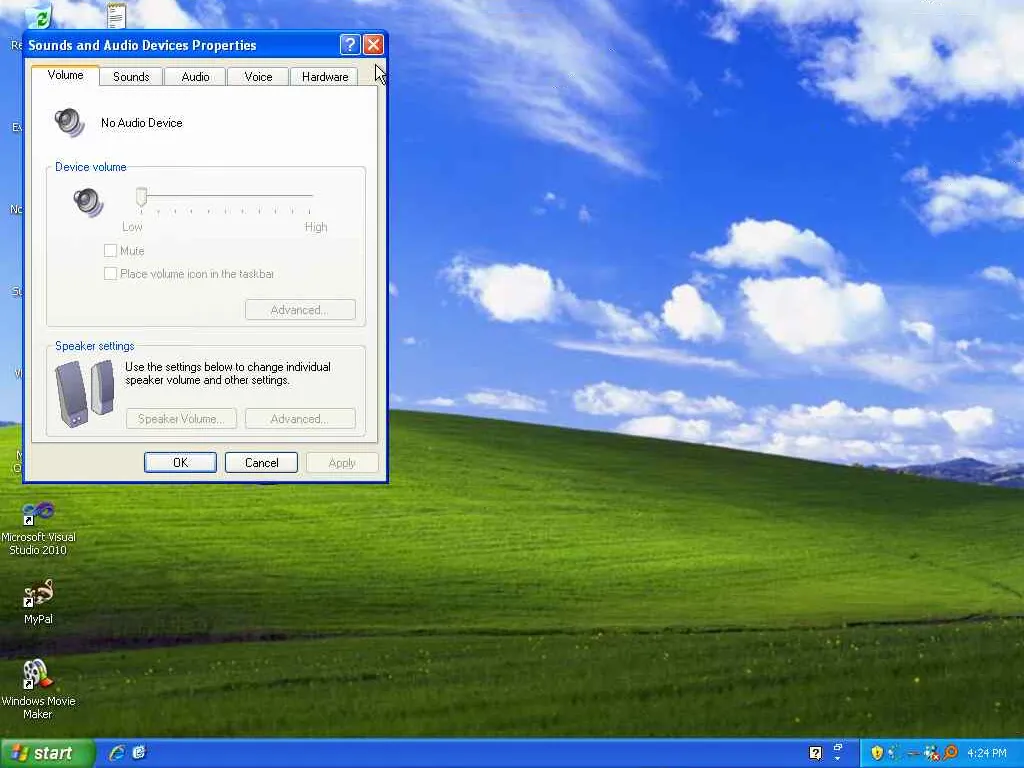The image size is (1024, 768).
Task: Click OK in the properties dialog
Action: [180, 462]
